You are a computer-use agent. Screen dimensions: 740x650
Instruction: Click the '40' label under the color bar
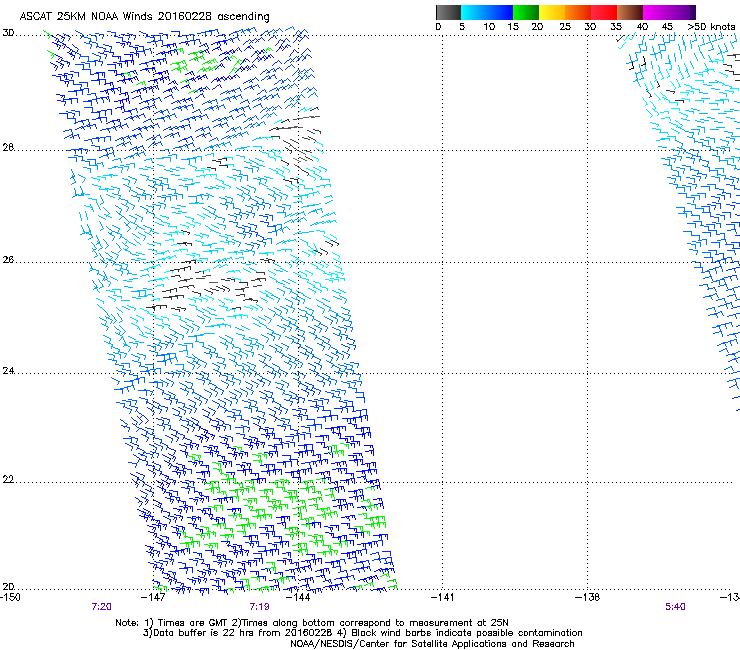(642, 27)
